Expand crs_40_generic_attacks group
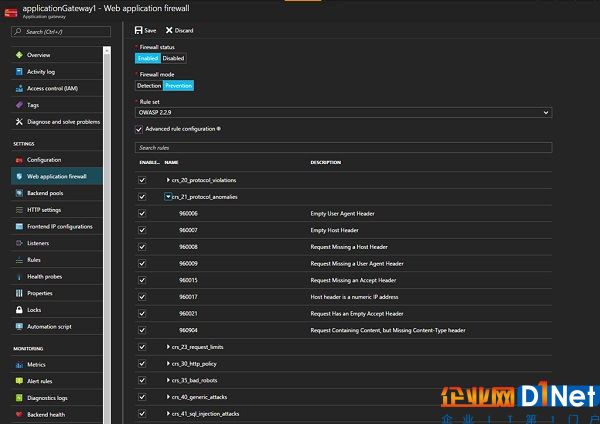The width and height of the screenshot is (600, 424). point(168,397)
